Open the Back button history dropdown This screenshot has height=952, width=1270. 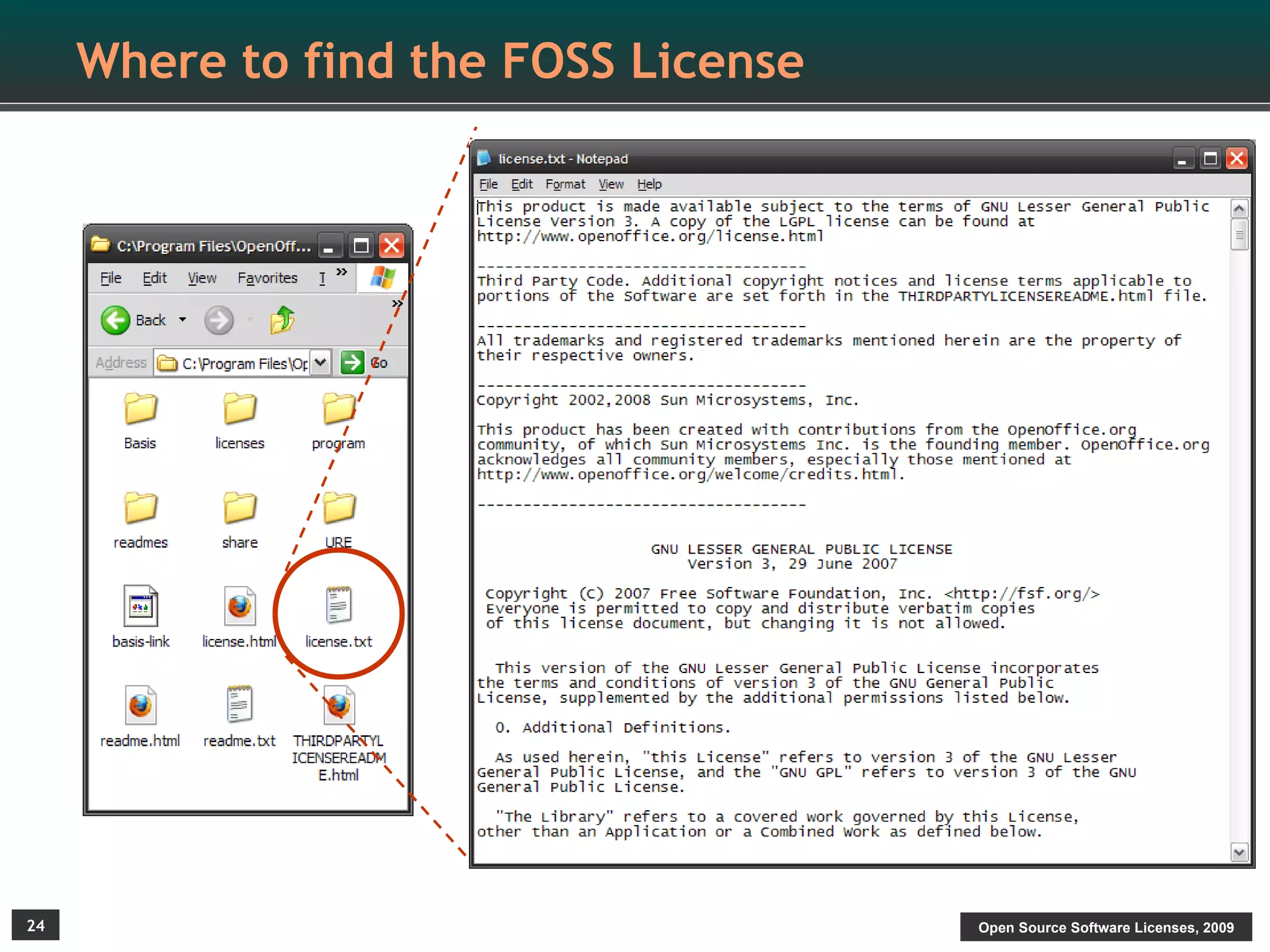[182, 320]
